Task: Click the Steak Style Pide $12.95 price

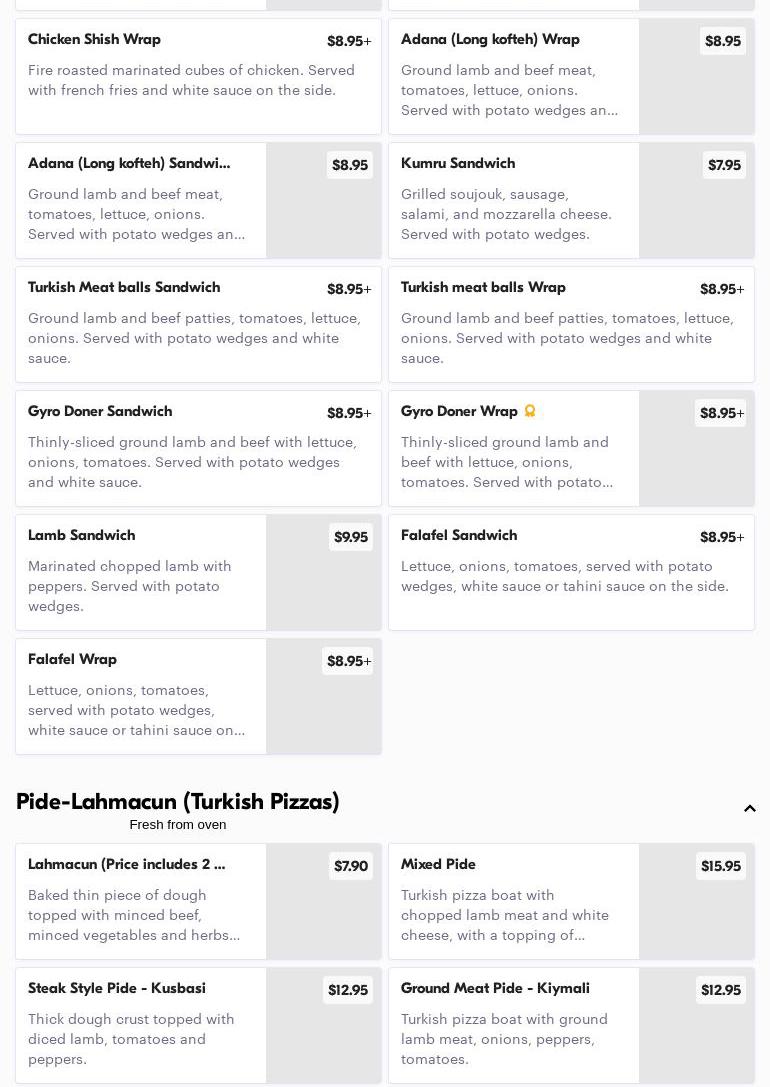Action: pyautogui.click(x=348, y=990)
